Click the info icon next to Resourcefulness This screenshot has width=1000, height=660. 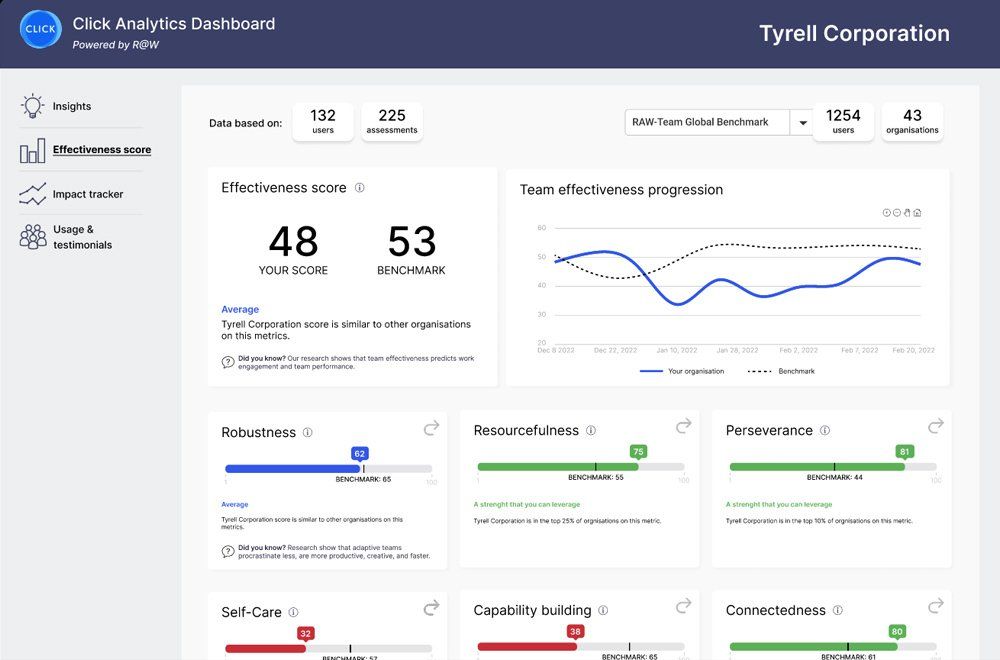coord(591,431)
